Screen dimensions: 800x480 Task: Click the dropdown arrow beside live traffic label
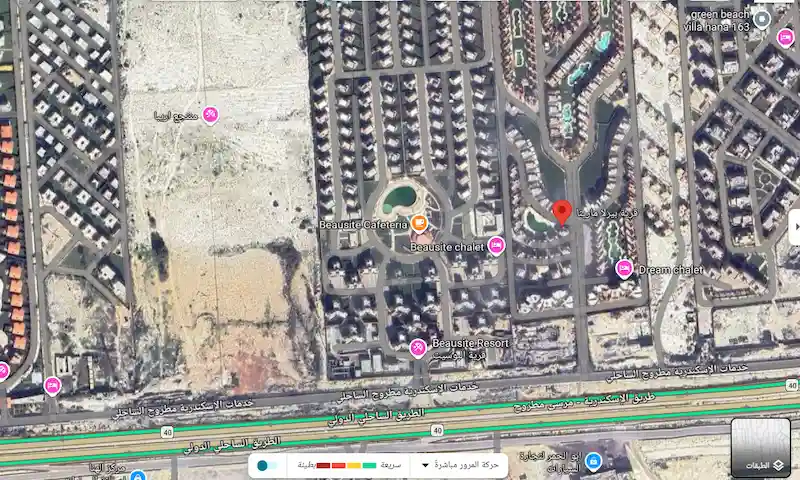tap(425, 465)
